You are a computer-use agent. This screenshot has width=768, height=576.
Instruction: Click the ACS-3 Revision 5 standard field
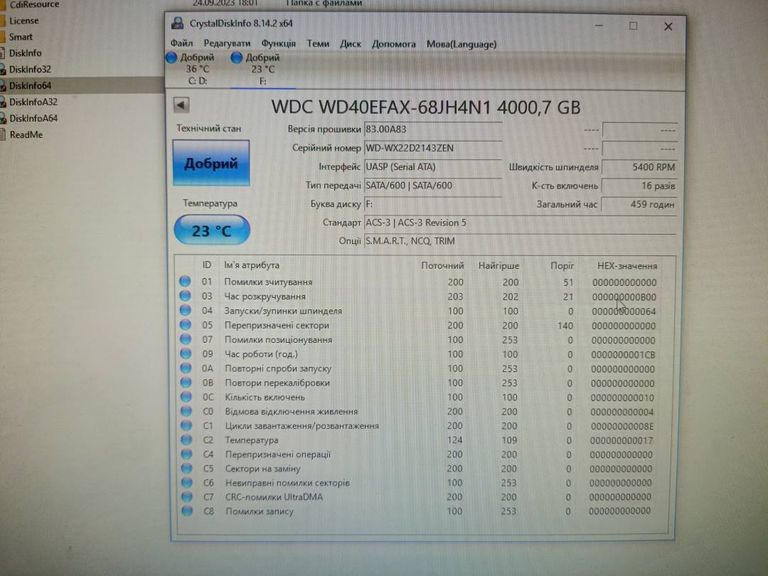tap(521, 222)
